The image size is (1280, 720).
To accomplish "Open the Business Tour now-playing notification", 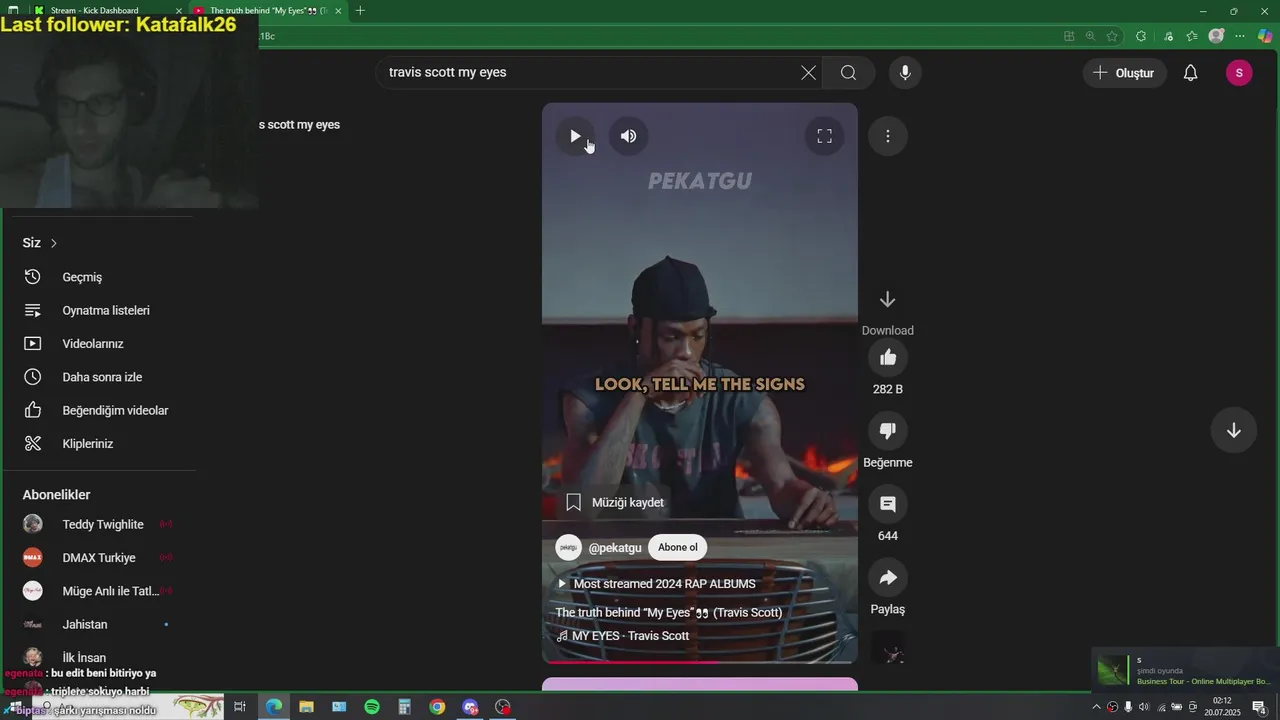I will pos(1186,670).
